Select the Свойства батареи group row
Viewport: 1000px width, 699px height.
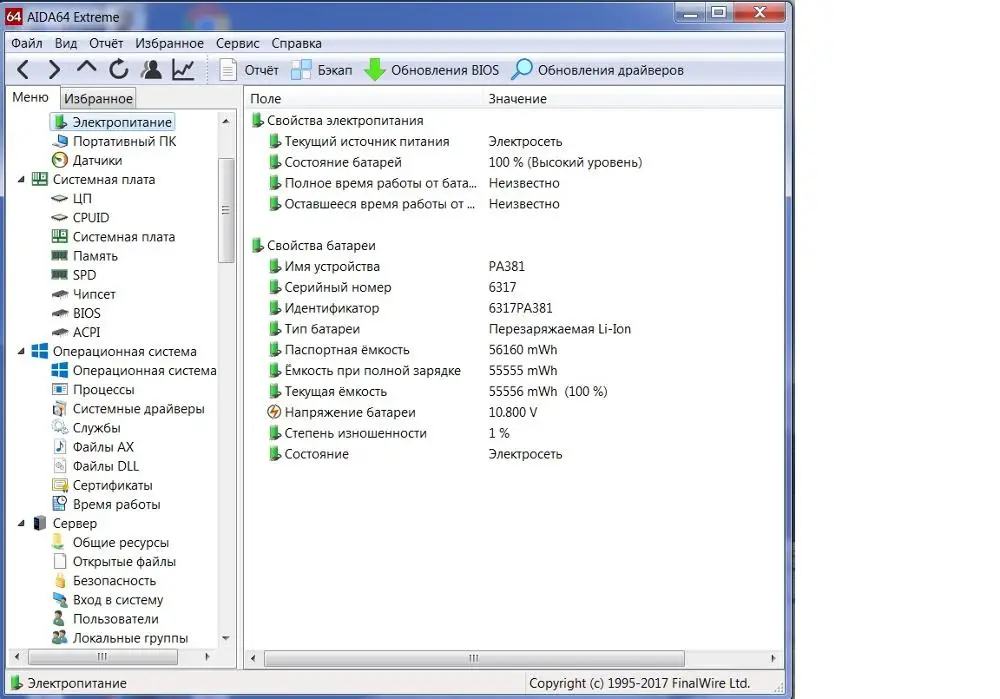point(313,246)
